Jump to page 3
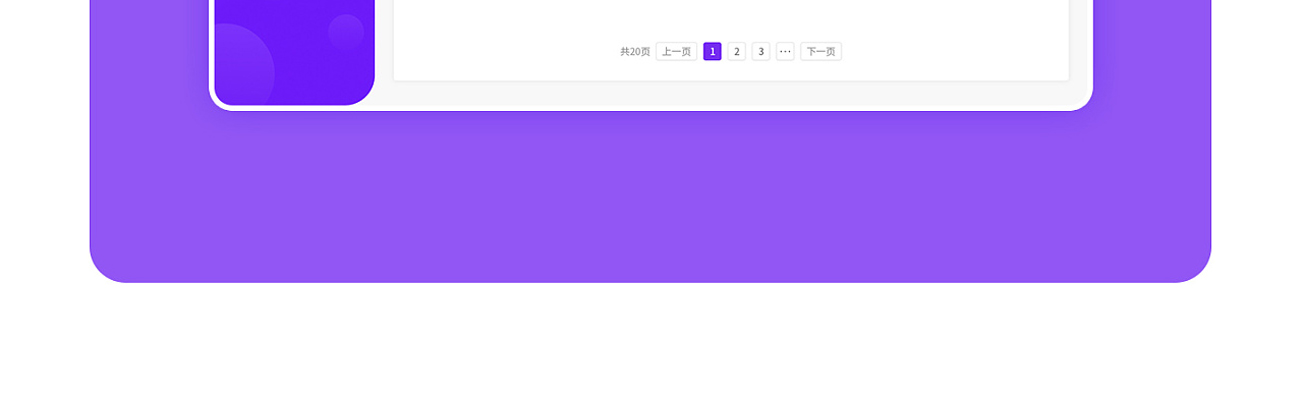 tap(761, 51)
